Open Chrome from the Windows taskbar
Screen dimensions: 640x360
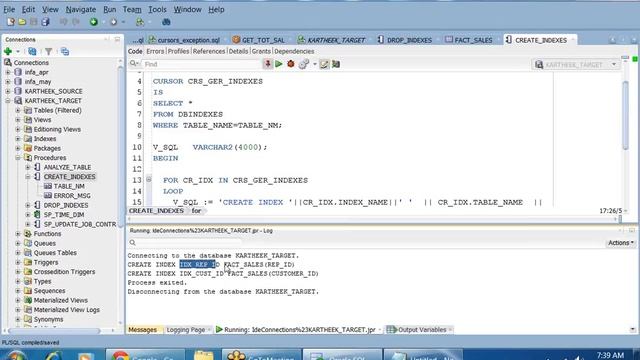[x=146, y=355]
